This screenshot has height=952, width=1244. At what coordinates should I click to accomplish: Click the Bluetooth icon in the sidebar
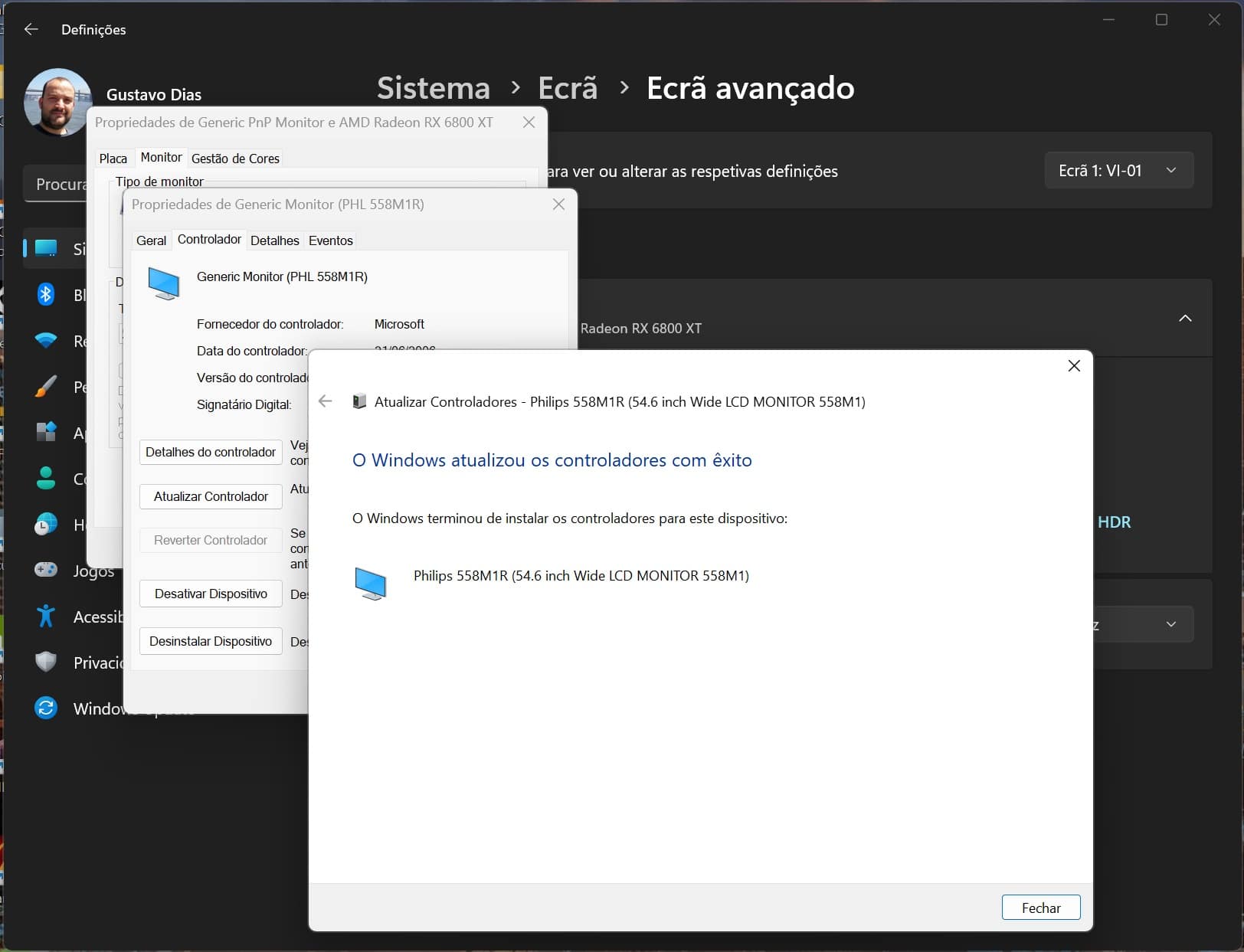[46, 294]
